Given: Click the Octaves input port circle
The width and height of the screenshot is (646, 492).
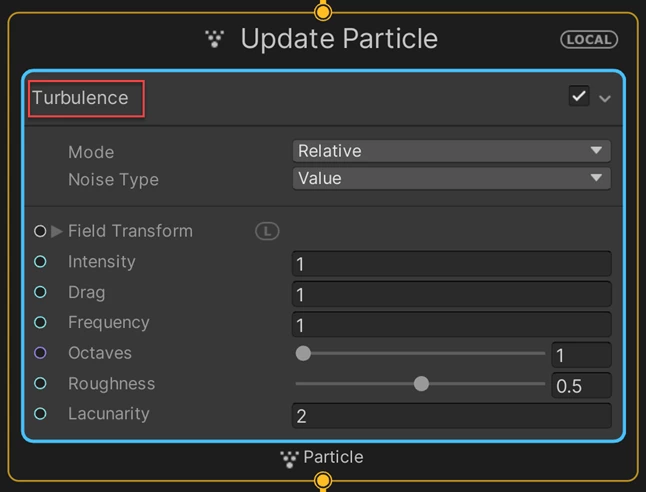Looking at the screenshot, I should (x=40, y=353).
